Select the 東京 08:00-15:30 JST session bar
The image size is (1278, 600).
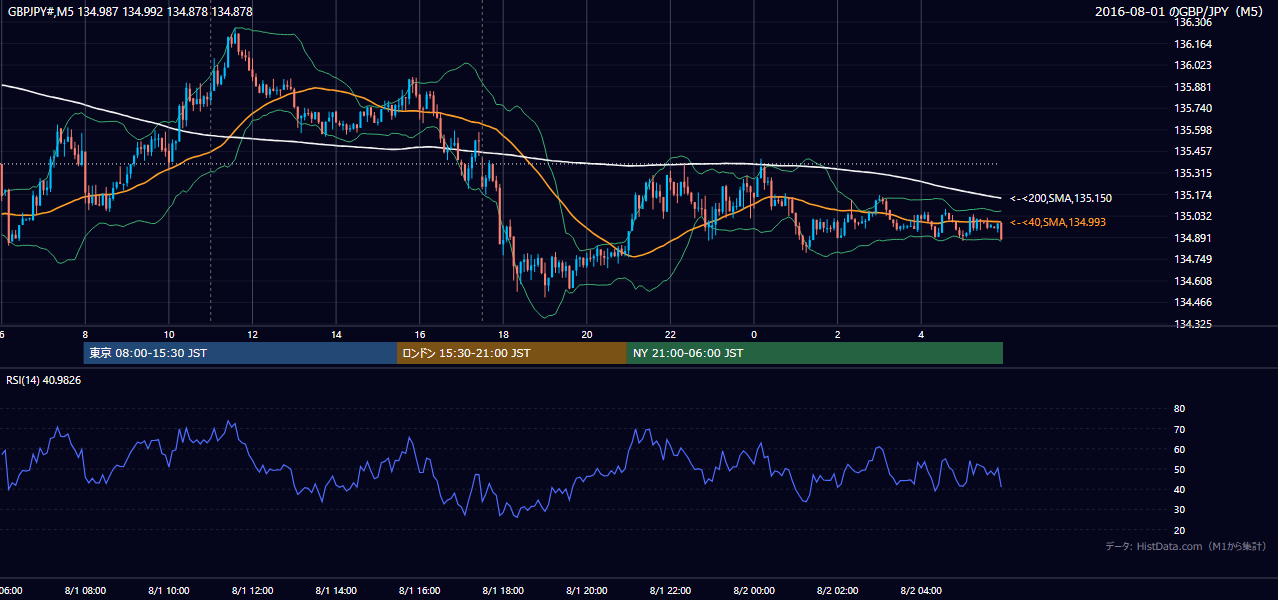coord(240,353)
